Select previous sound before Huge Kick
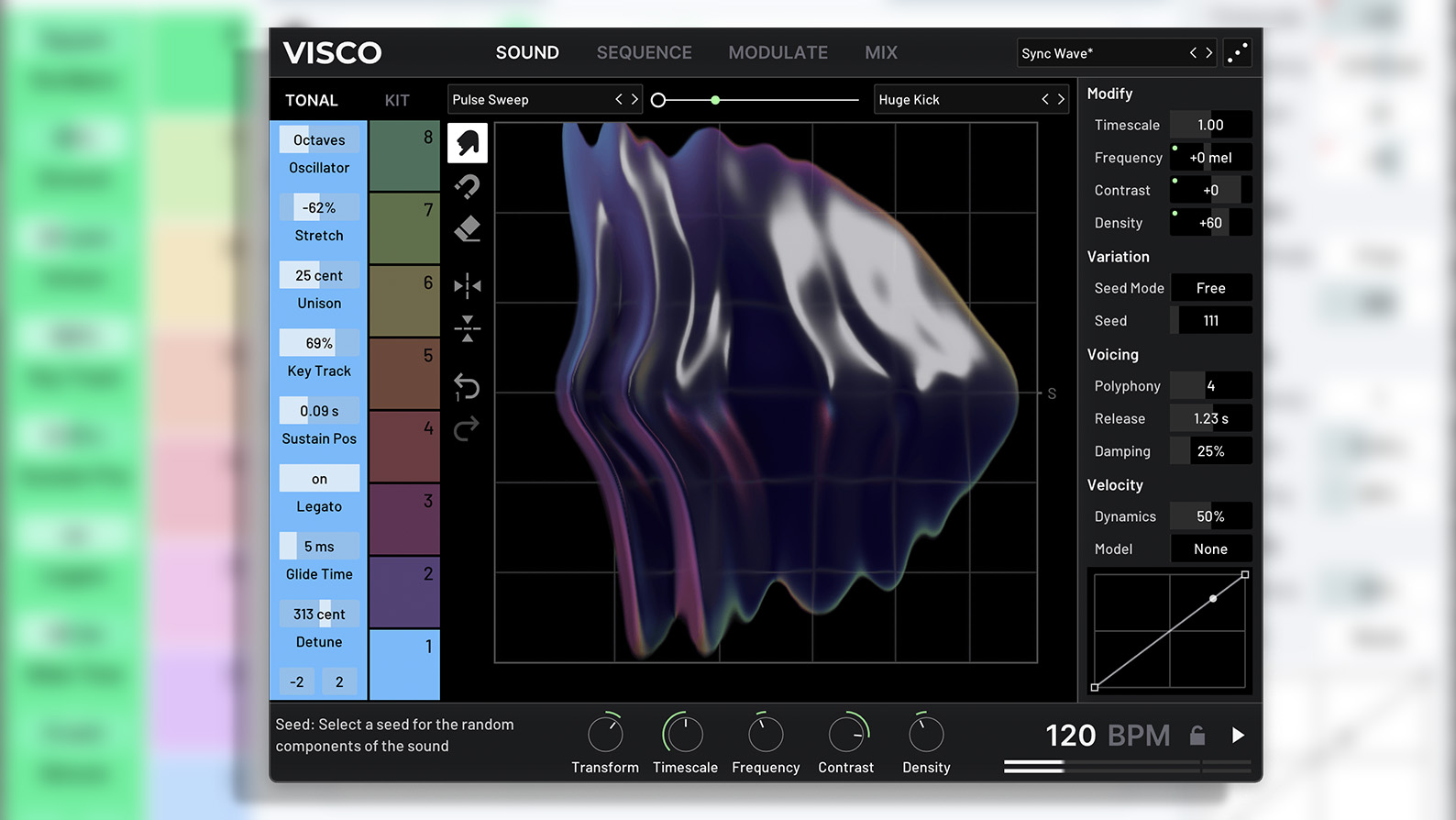The image size is (1456, 820). tap(1045, 99)
